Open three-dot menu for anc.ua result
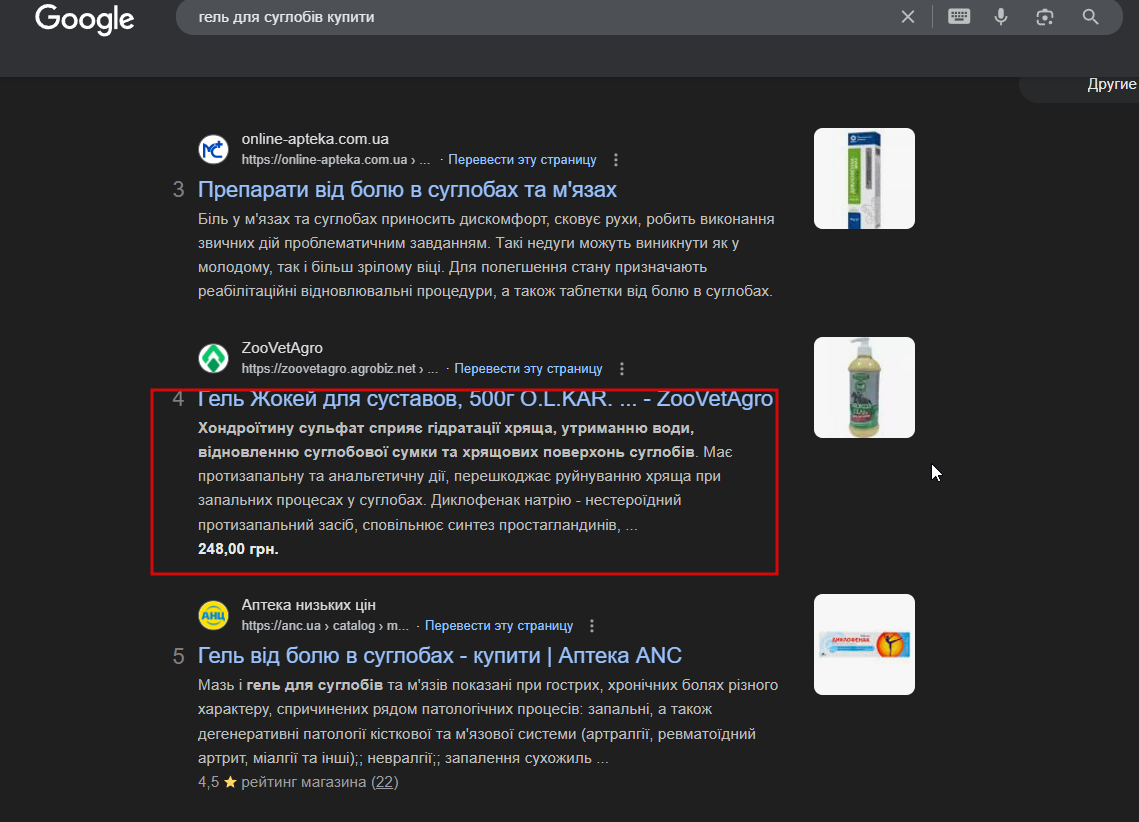Viewport: 1139px width, 822px height. pyautogui.click(x=592, y=626)
